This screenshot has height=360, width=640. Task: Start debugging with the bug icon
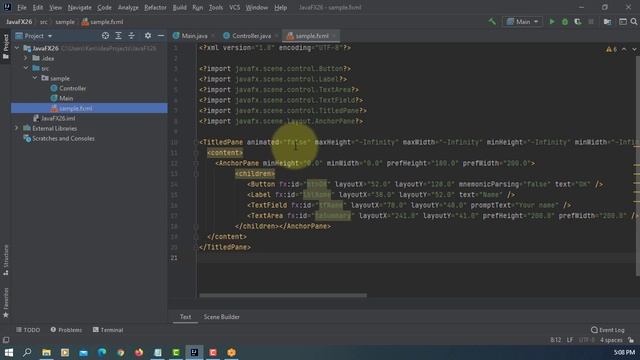pos(565,22)
